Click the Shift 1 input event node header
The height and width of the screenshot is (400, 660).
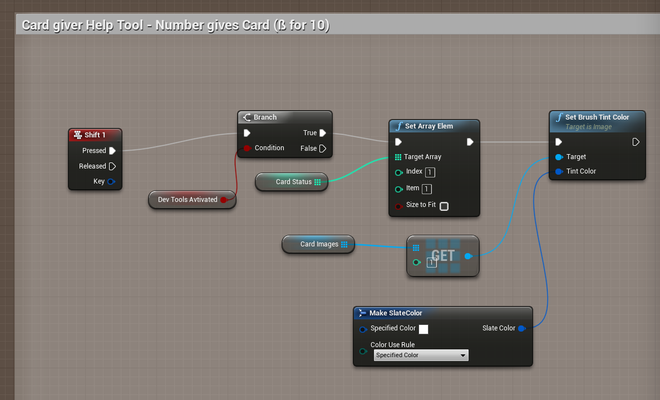point(95,135)
